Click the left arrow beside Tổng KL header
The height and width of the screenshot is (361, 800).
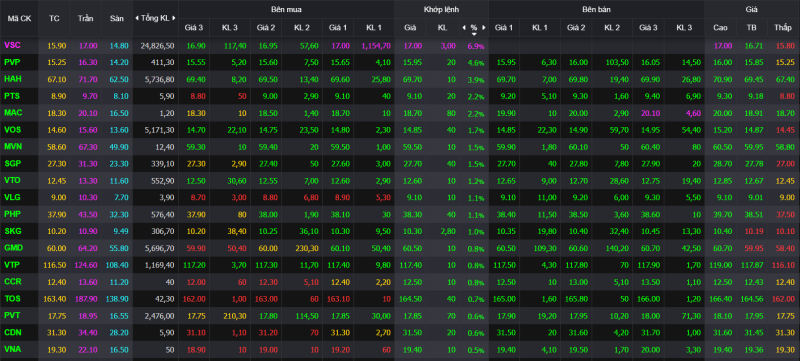coord(137,18)
